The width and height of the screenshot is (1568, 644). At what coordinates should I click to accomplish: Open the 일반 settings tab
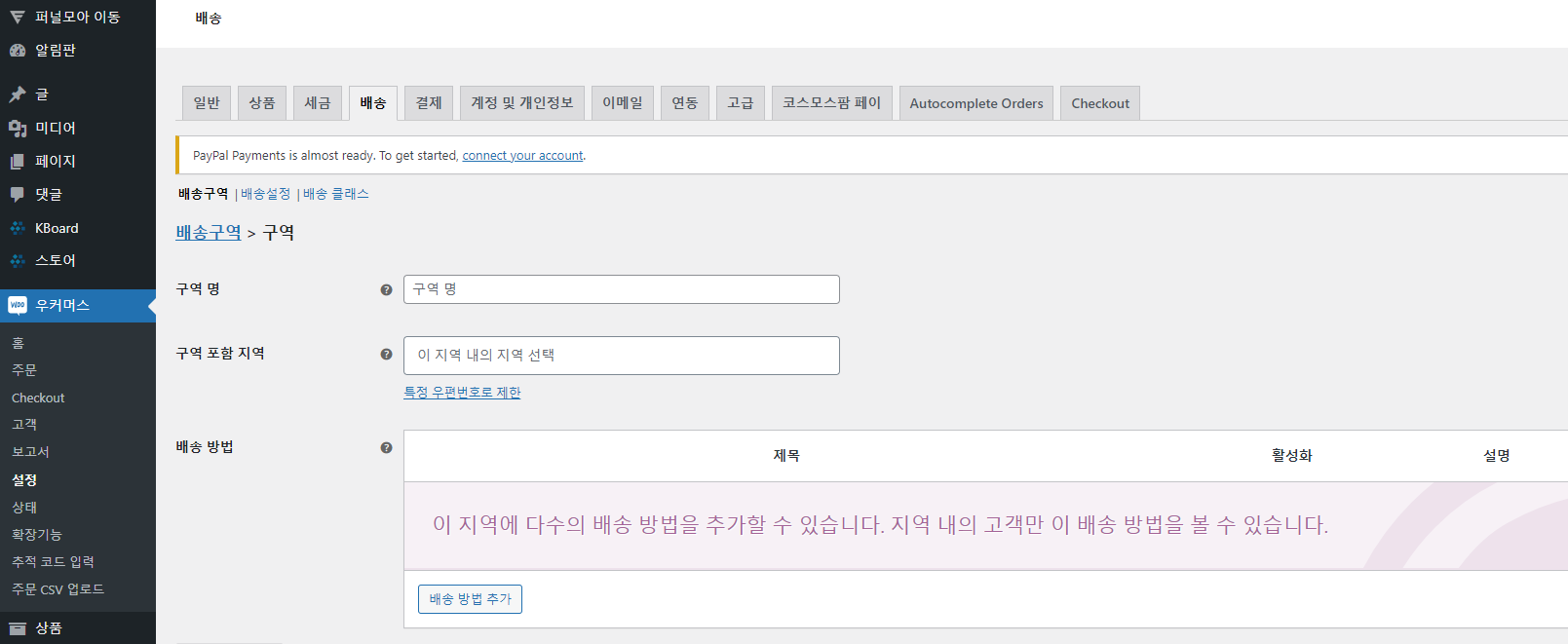coord(207,103)
